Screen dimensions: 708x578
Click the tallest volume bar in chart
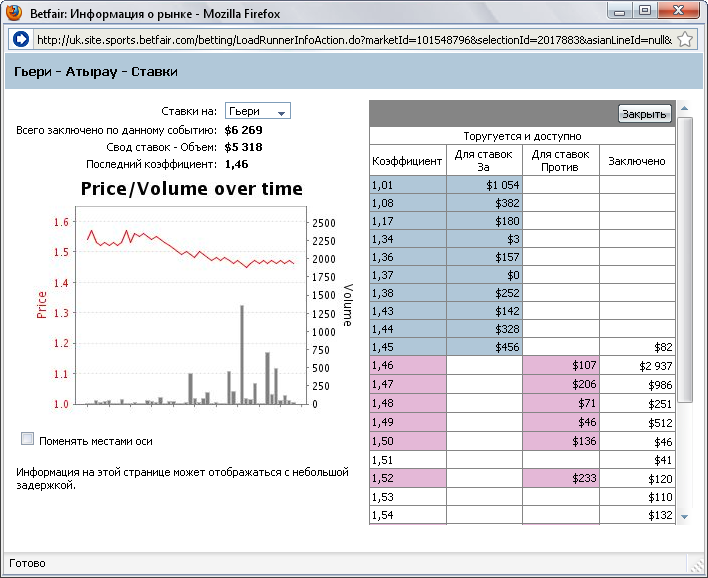coord(242,354)
